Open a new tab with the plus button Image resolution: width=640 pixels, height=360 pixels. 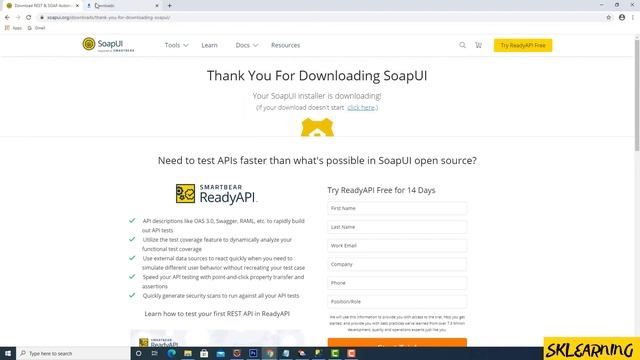(x=169, y=6)
